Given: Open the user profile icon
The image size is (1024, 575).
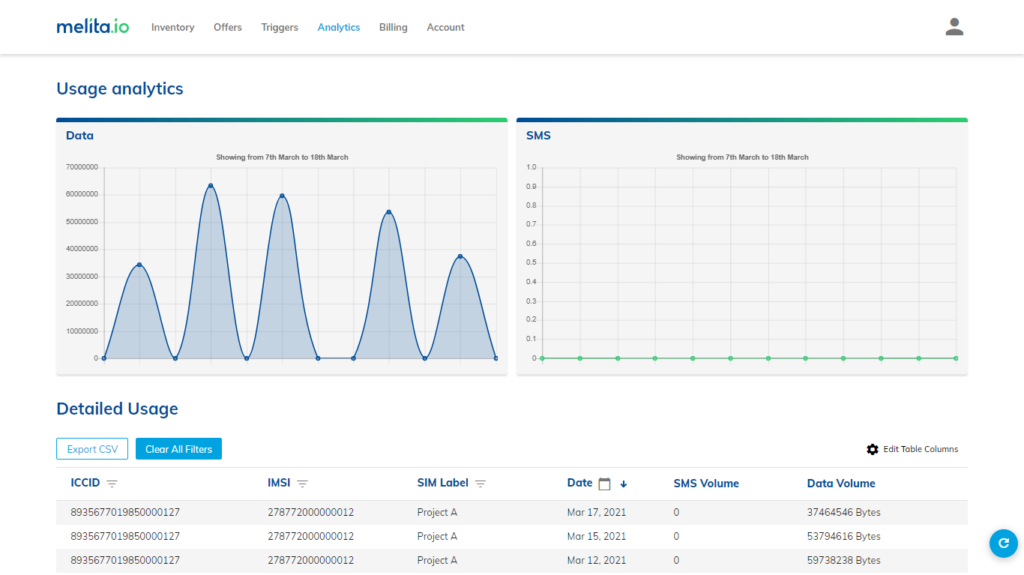Looking at the screenshot, I should point(954,27).
